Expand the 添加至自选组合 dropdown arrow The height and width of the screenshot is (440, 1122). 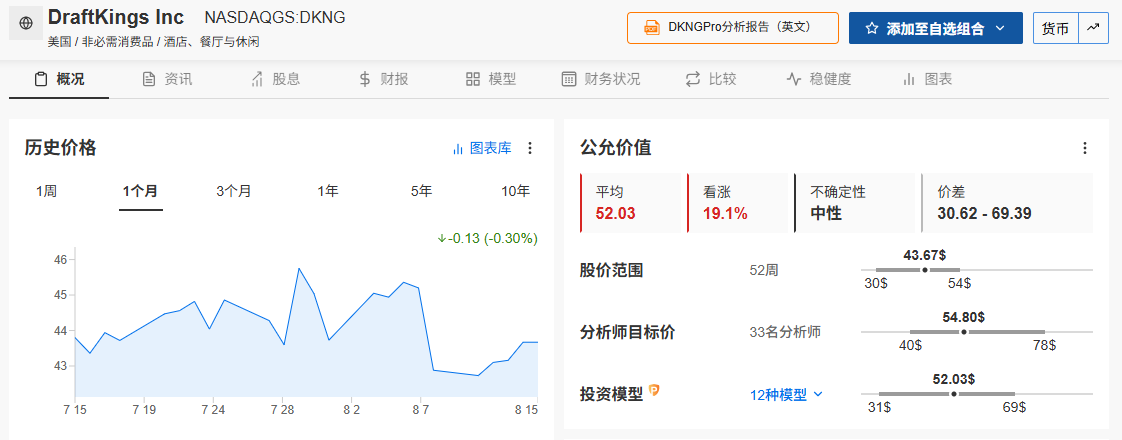(1000, 28)
